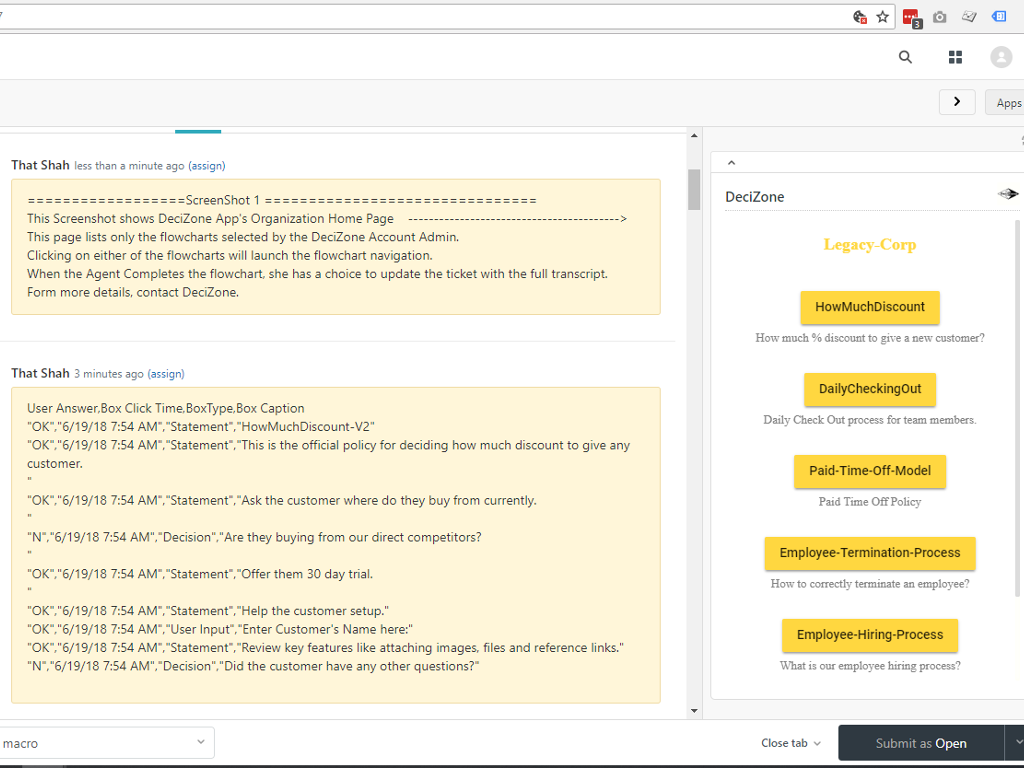The height and width of the screenshot is (768, 1024).
Task: Collapse the DeciZone app panel caret
Action: coord(731,163)
